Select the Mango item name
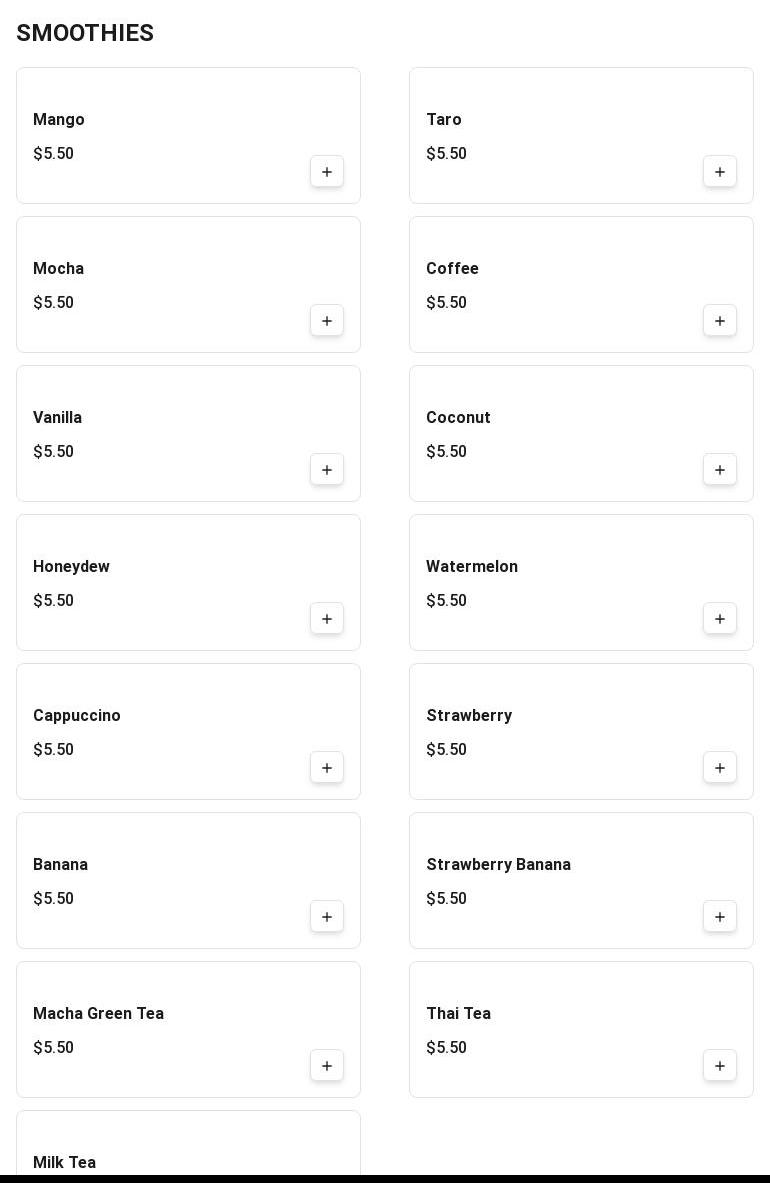770x1183 pixels. (x=59, y=120)
